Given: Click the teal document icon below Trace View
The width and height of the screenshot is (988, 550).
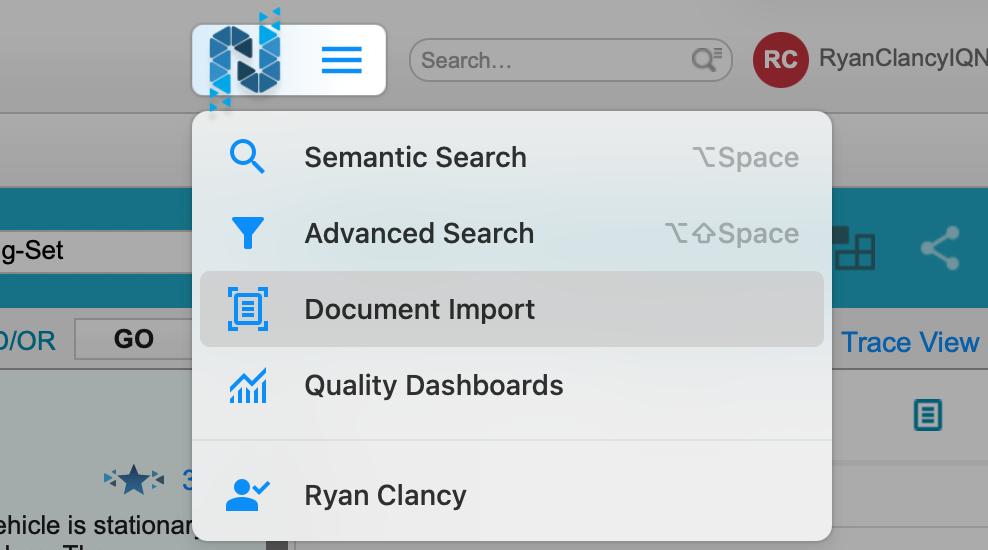Looking at the screenshot, I should 928,414.
